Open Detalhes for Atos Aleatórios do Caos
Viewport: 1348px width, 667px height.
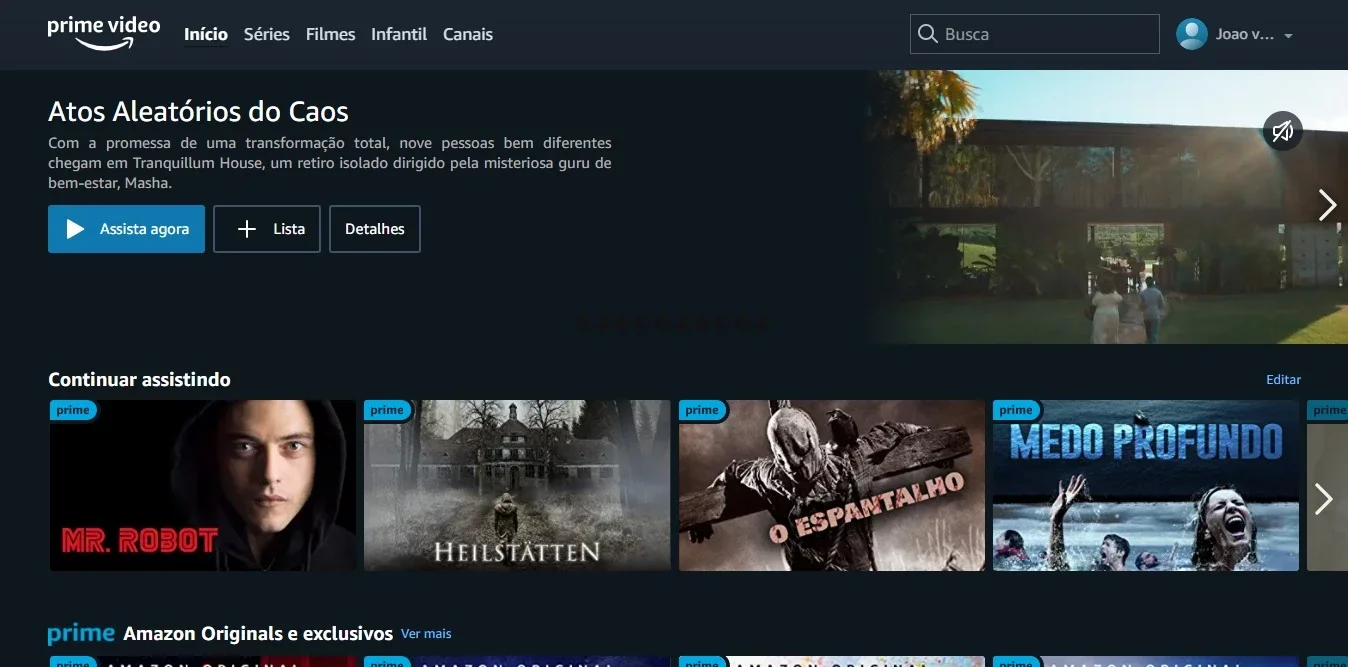tap(375, 229)
